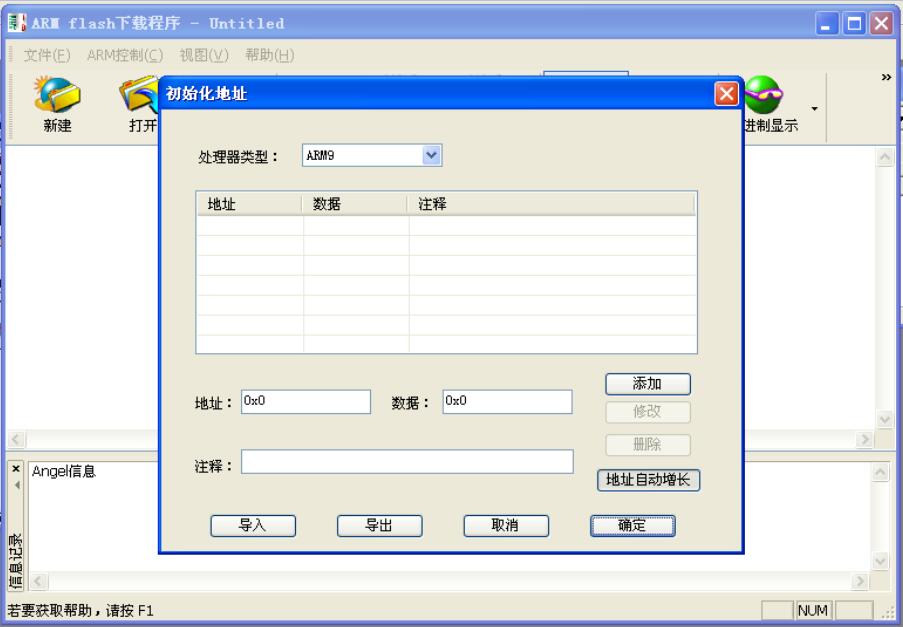Click the 导出 button

point(380,526)
